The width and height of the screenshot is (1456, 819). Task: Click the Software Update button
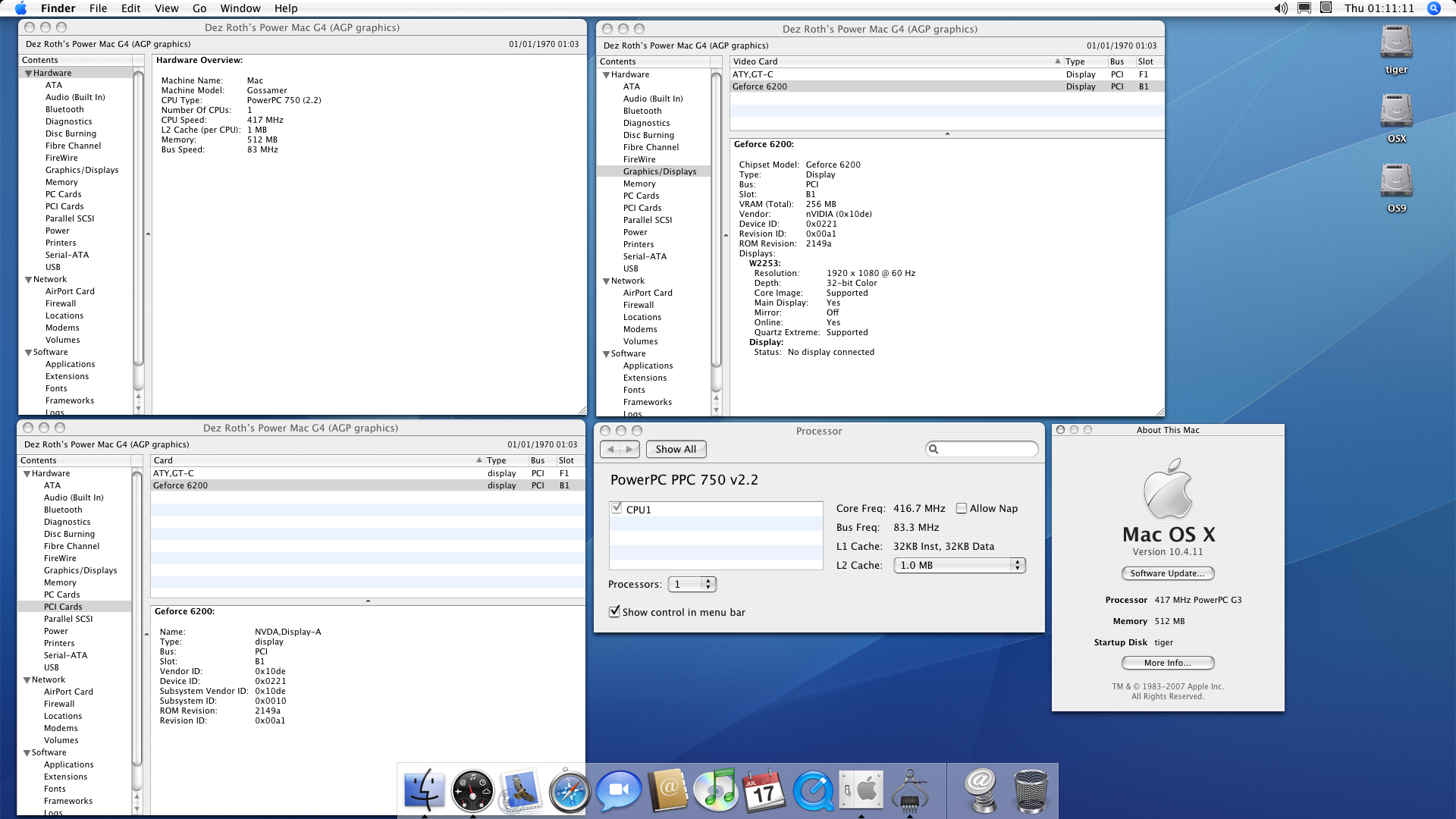[x=1168, y=574]
